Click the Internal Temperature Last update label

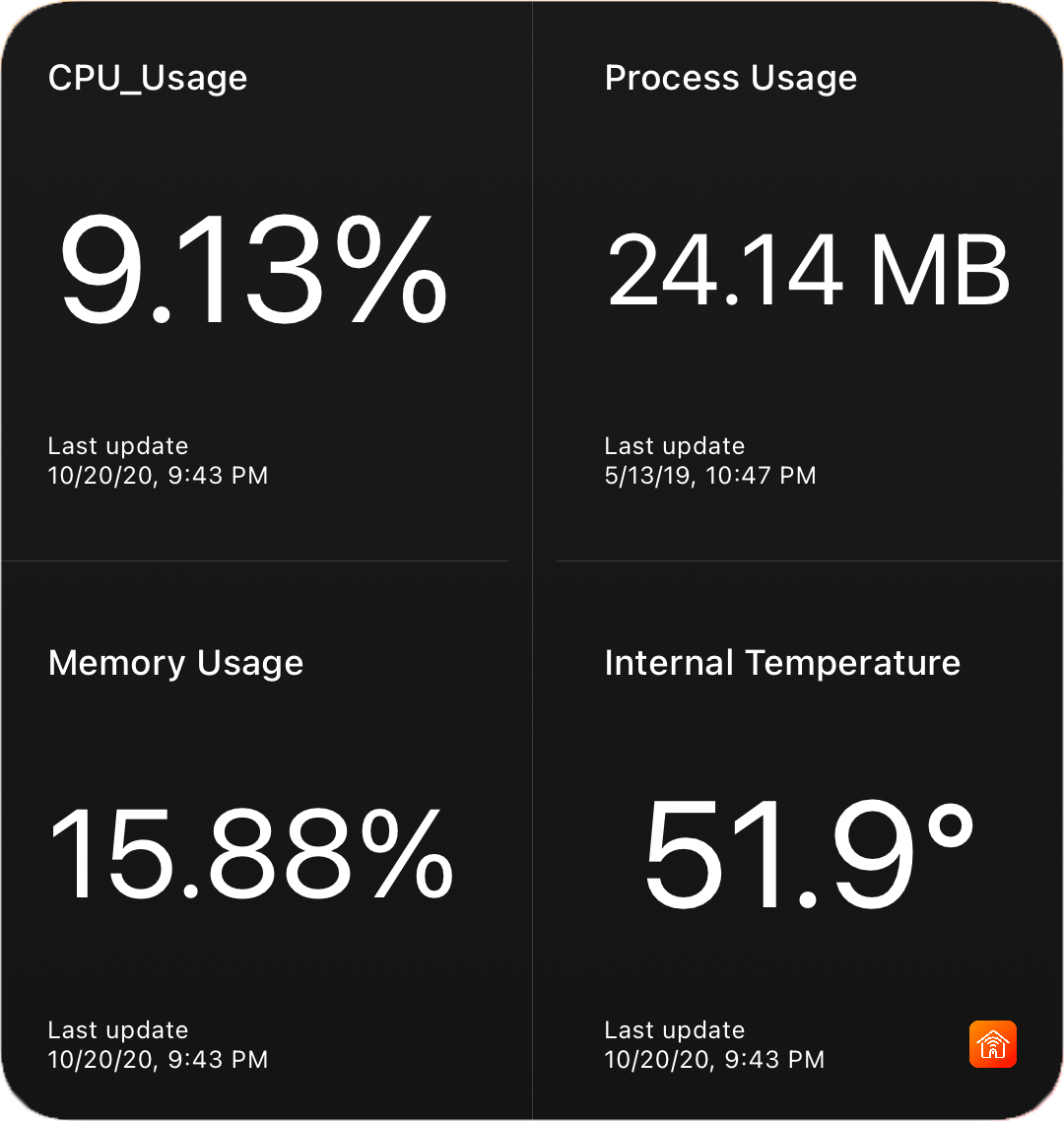click(x=674, y=1029)
